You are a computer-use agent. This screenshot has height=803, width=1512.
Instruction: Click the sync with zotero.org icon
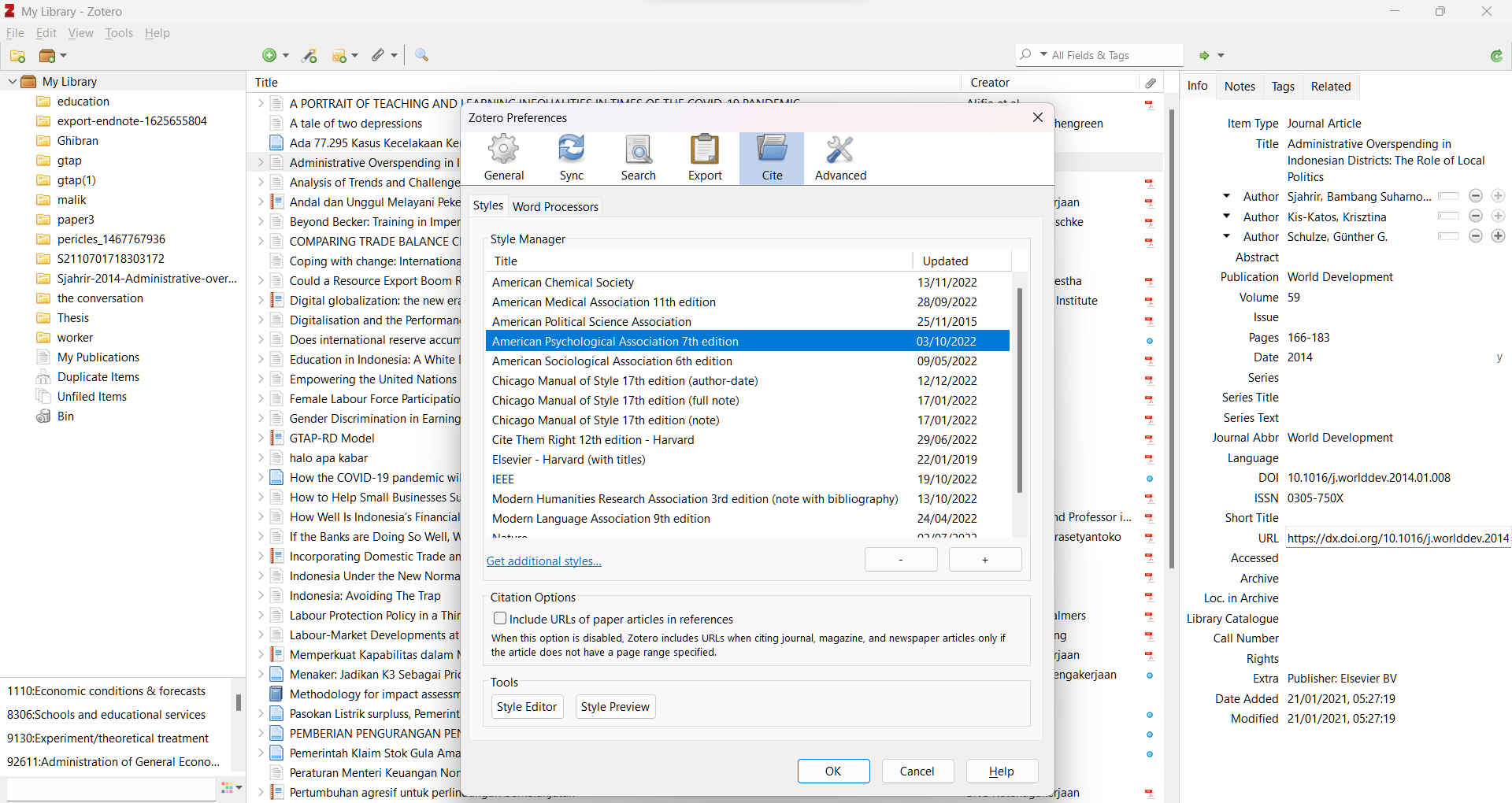pyautogui.click(x=1496, y=56)
